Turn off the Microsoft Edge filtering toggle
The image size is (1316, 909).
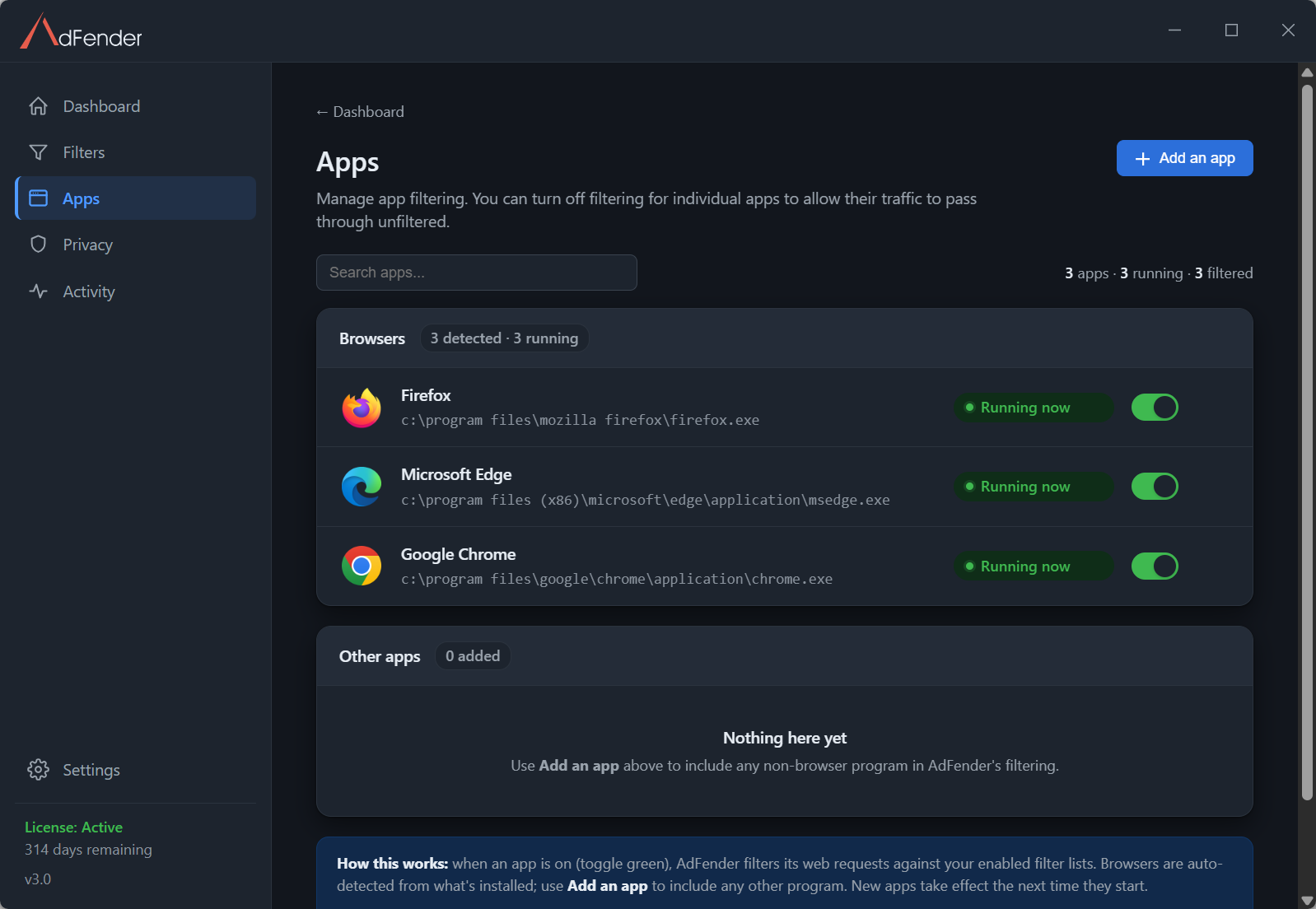coord(1155,487)
